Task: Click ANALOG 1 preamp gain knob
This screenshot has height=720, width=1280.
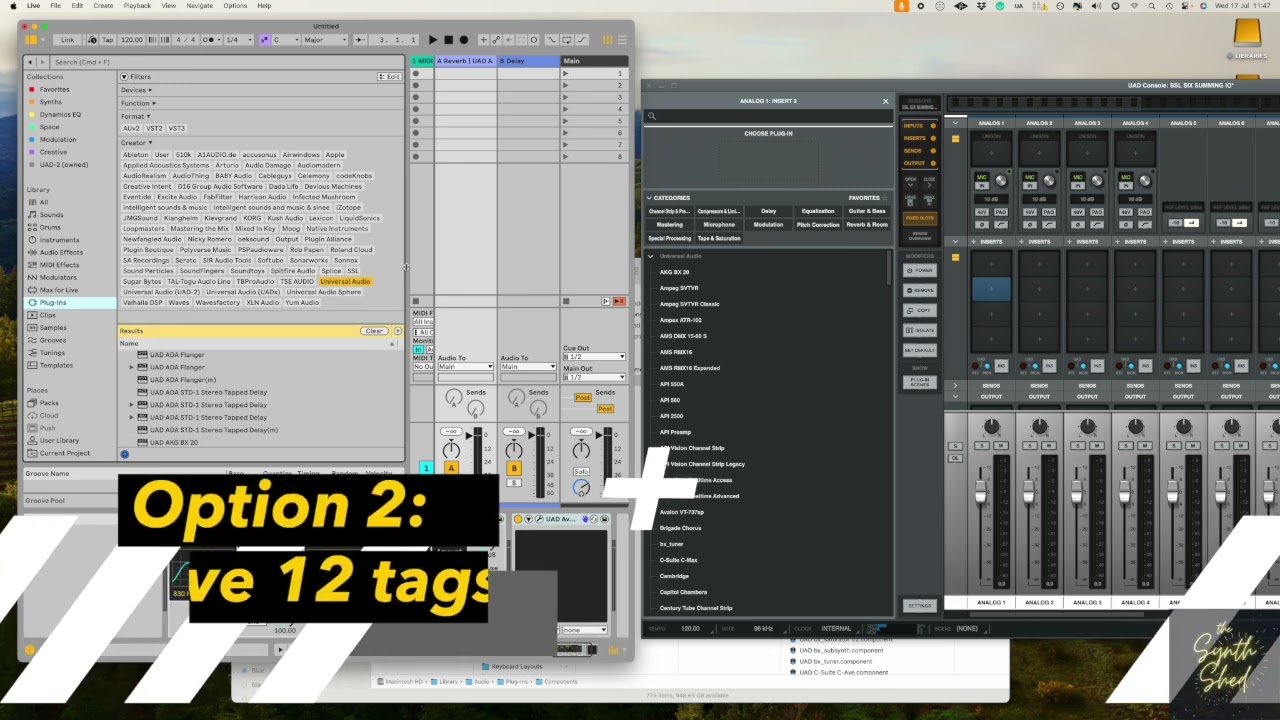Action: coord(1001,181)
